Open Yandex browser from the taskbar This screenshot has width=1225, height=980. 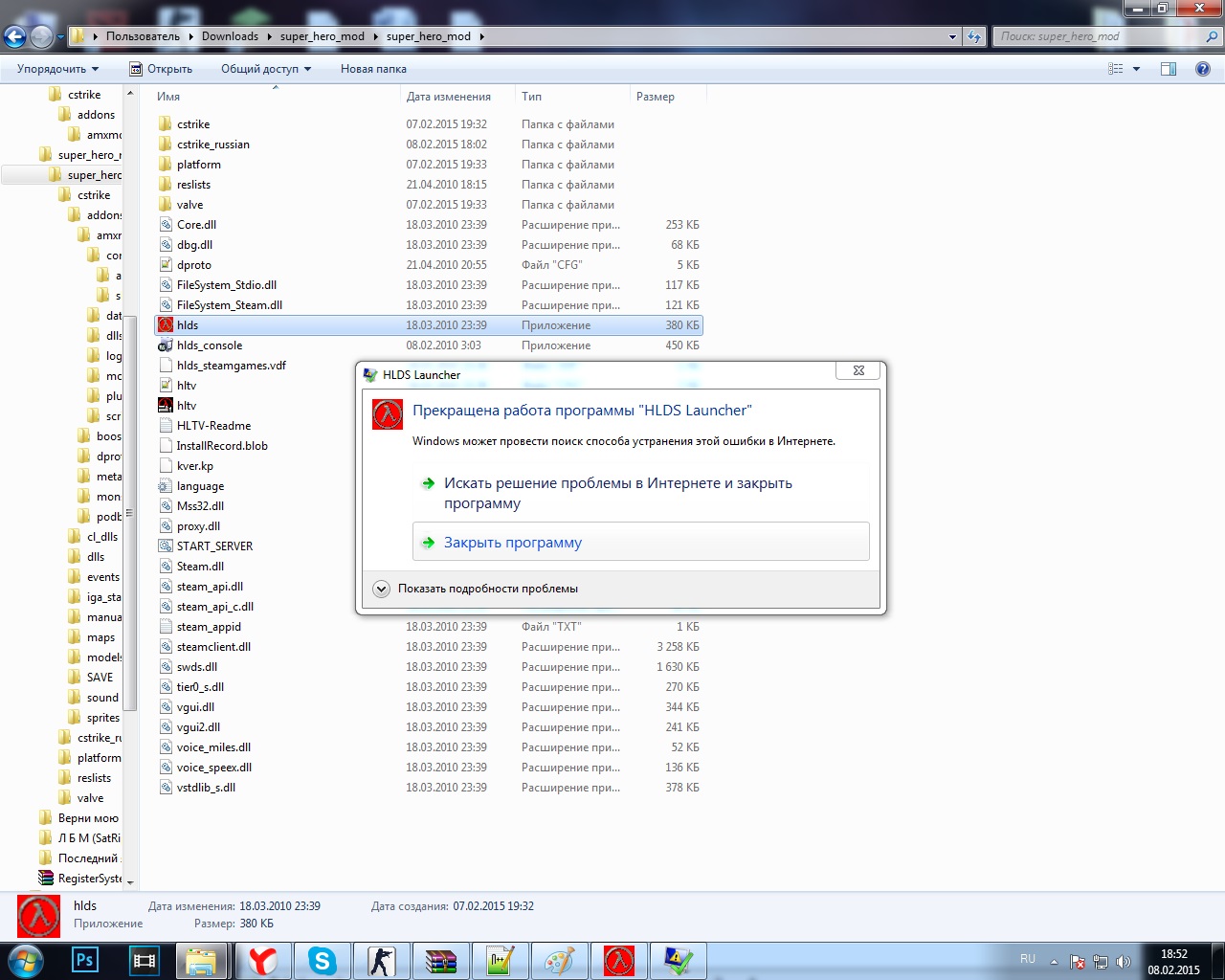[263, 960]
